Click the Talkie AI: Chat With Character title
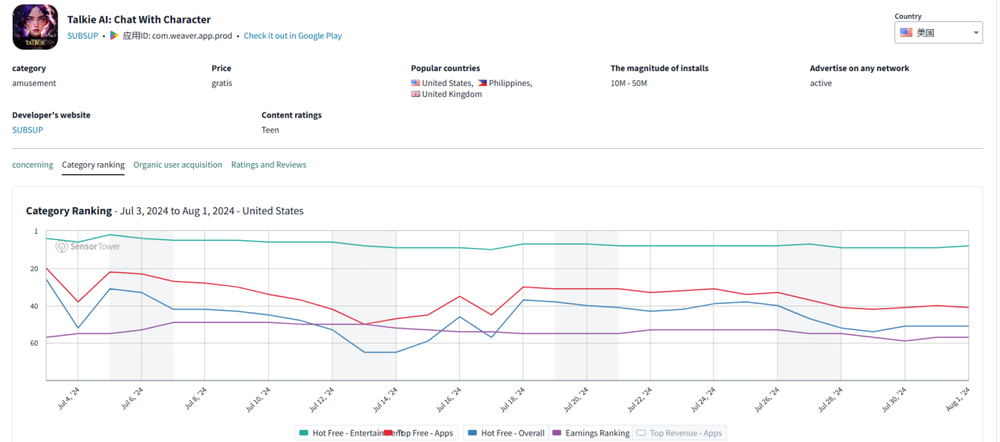The height and width of the screenshot is (442, 1000). point(139,20)
